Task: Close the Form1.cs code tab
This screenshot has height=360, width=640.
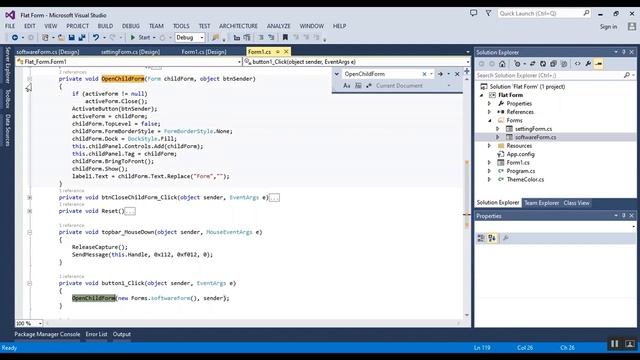Action: (x=286, y=51)
